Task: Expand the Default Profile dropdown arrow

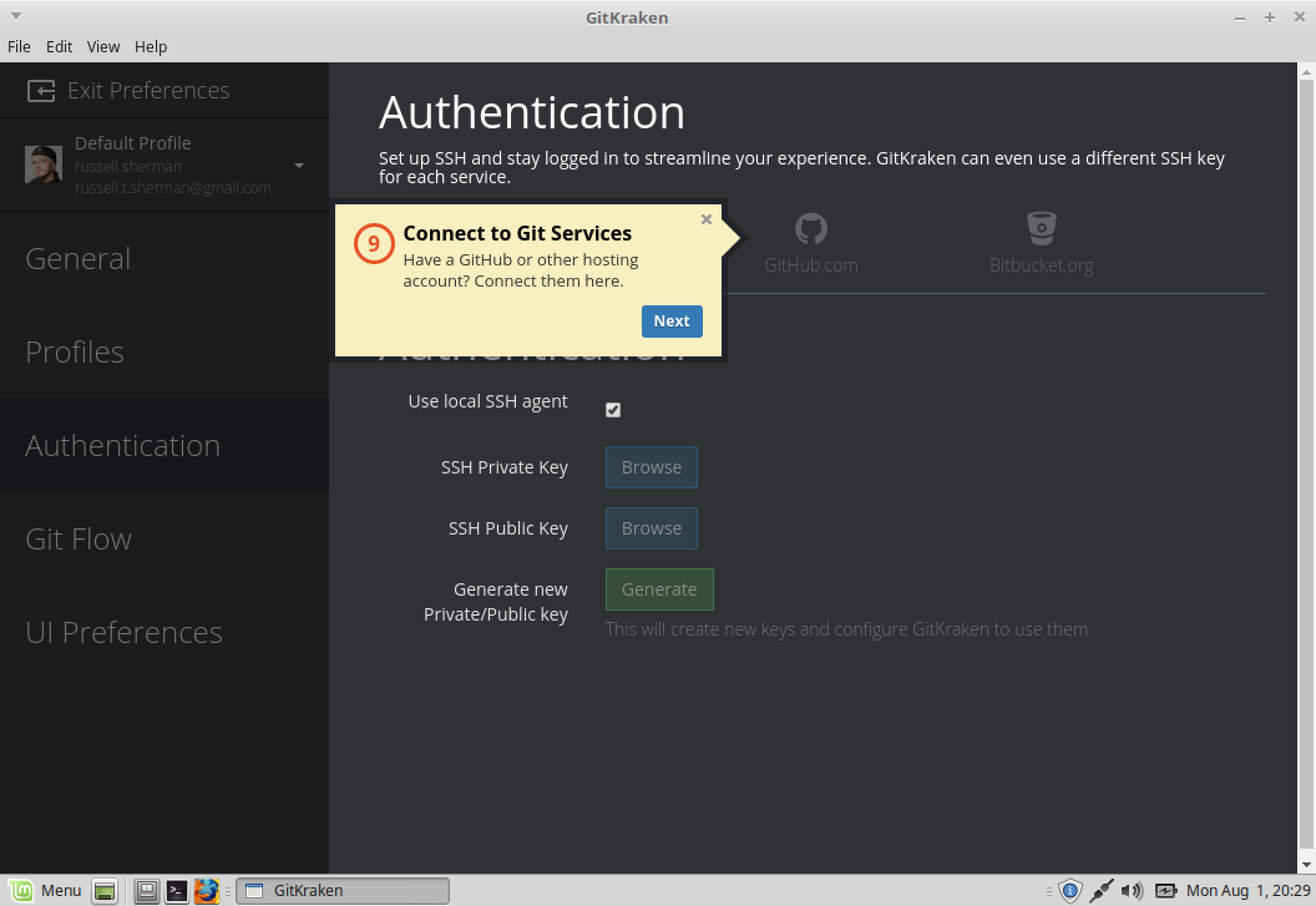Action: [299, 166]
